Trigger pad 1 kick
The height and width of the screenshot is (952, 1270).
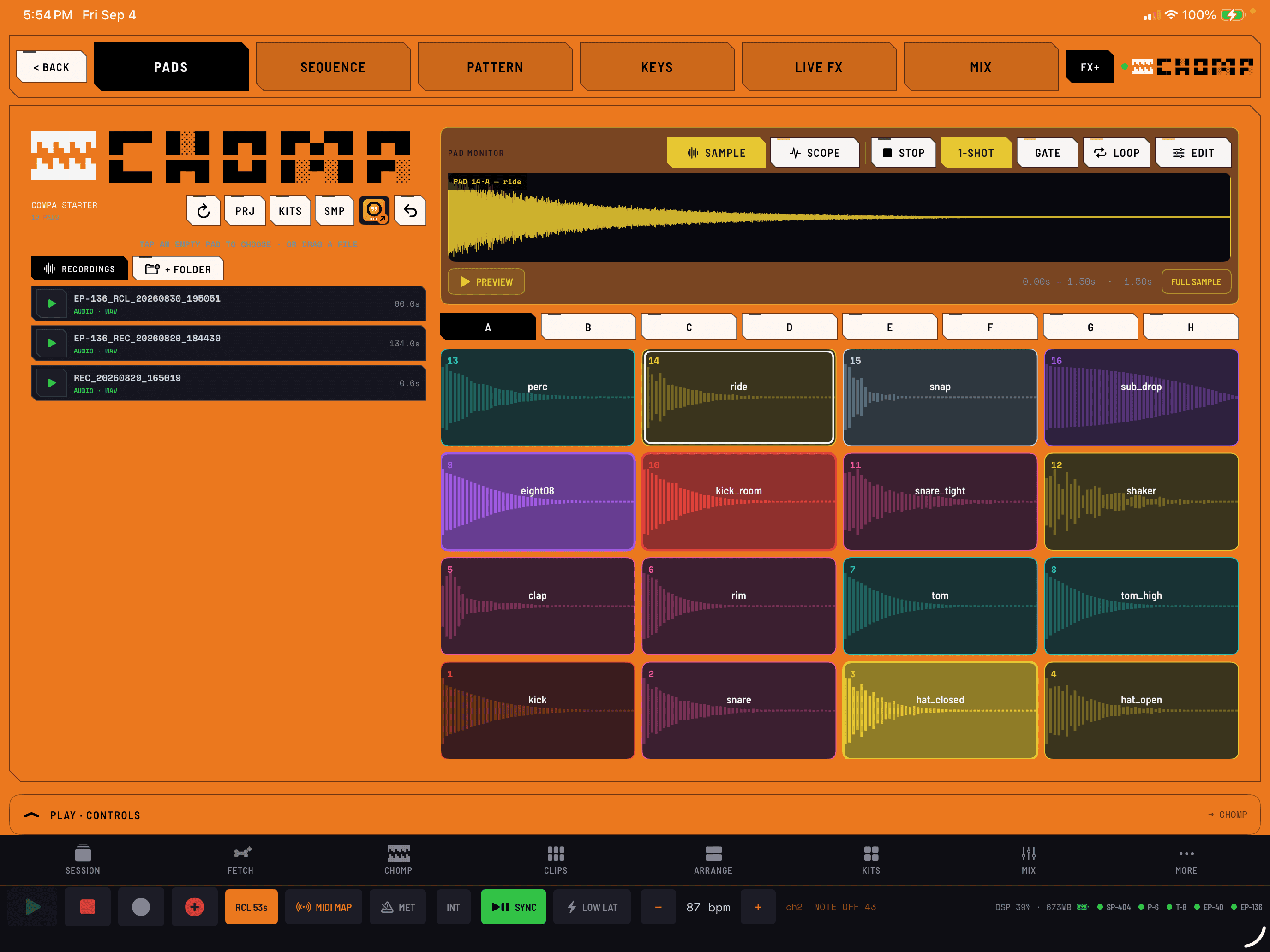coord(537,710)
